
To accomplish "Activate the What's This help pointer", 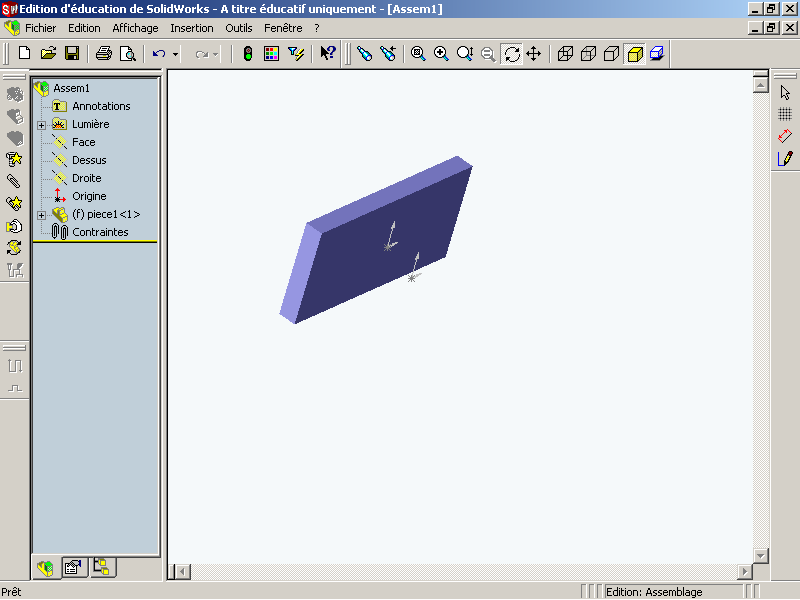I will point(328,53).
